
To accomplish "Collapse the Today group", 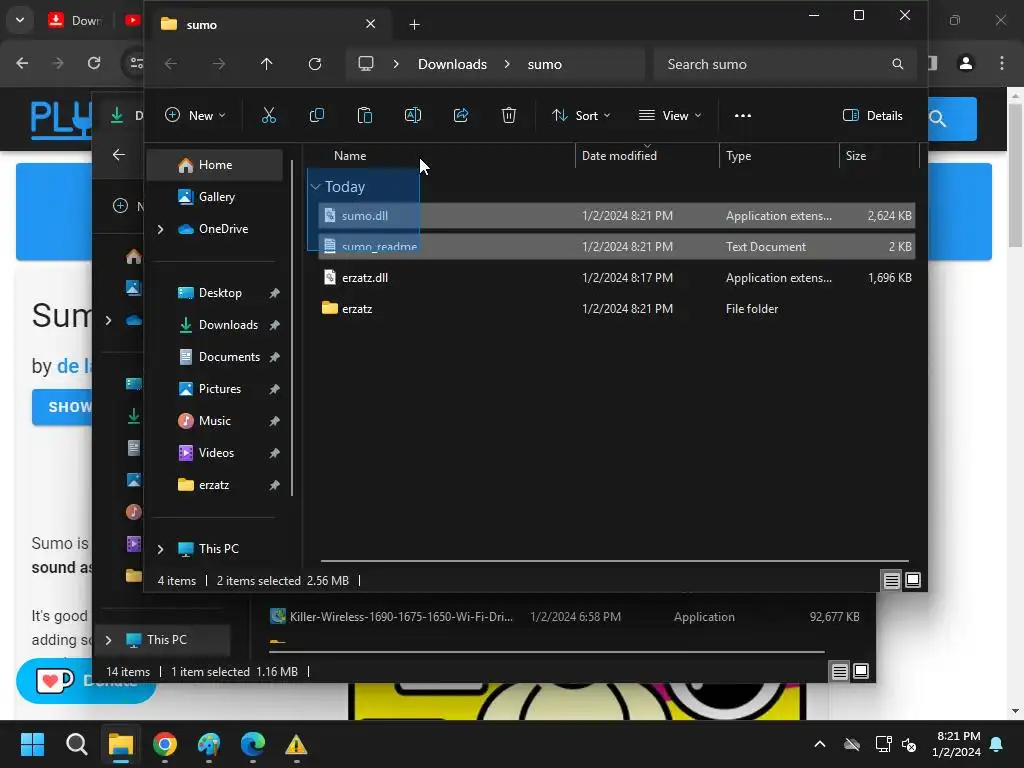I will click(315, 187).
